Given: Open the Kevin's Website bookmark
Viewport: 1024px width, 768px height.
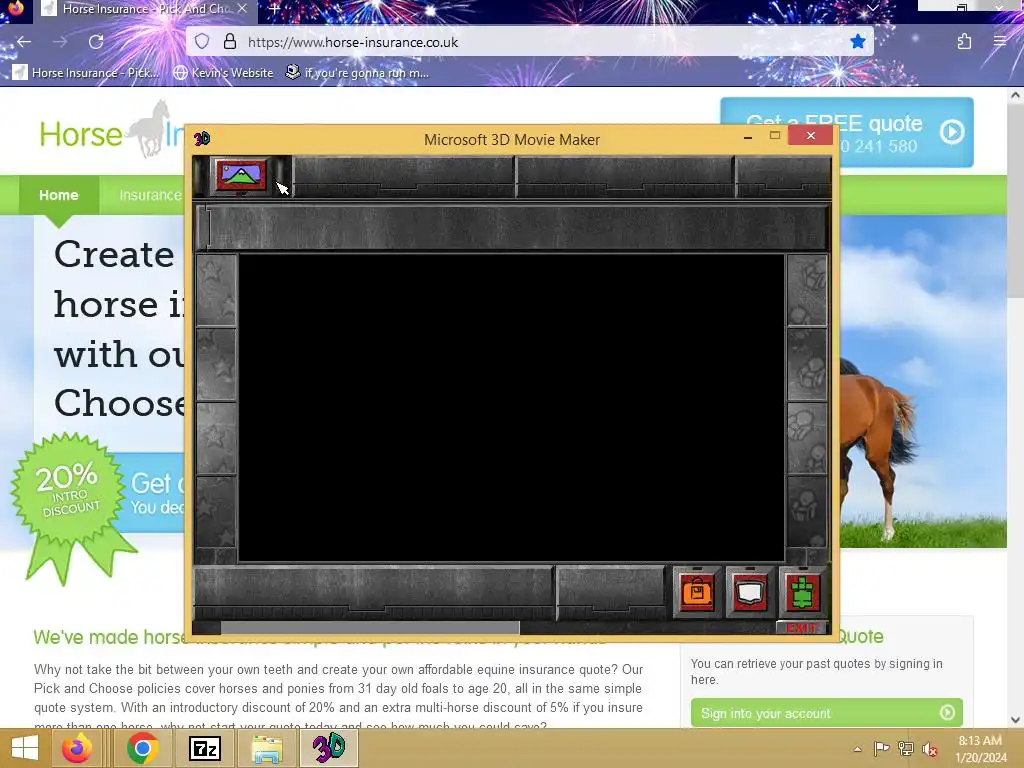Looking at the screenshot, I should (x=224, y=72).
